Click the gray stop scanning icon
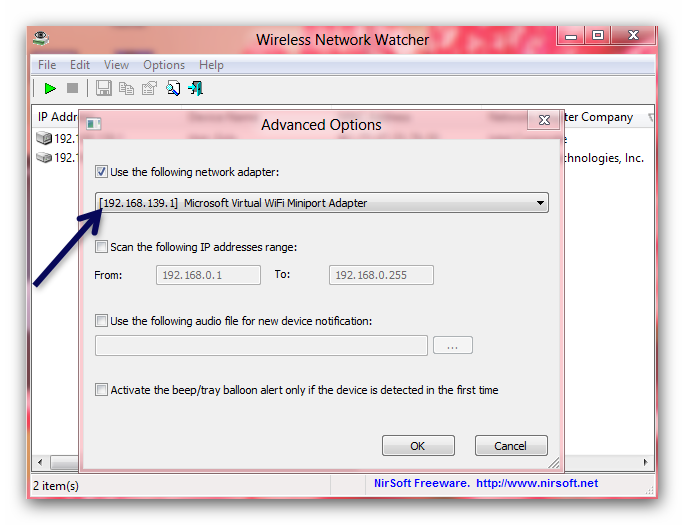This screenshot has height=525, width=684. [x=73, y=89]
